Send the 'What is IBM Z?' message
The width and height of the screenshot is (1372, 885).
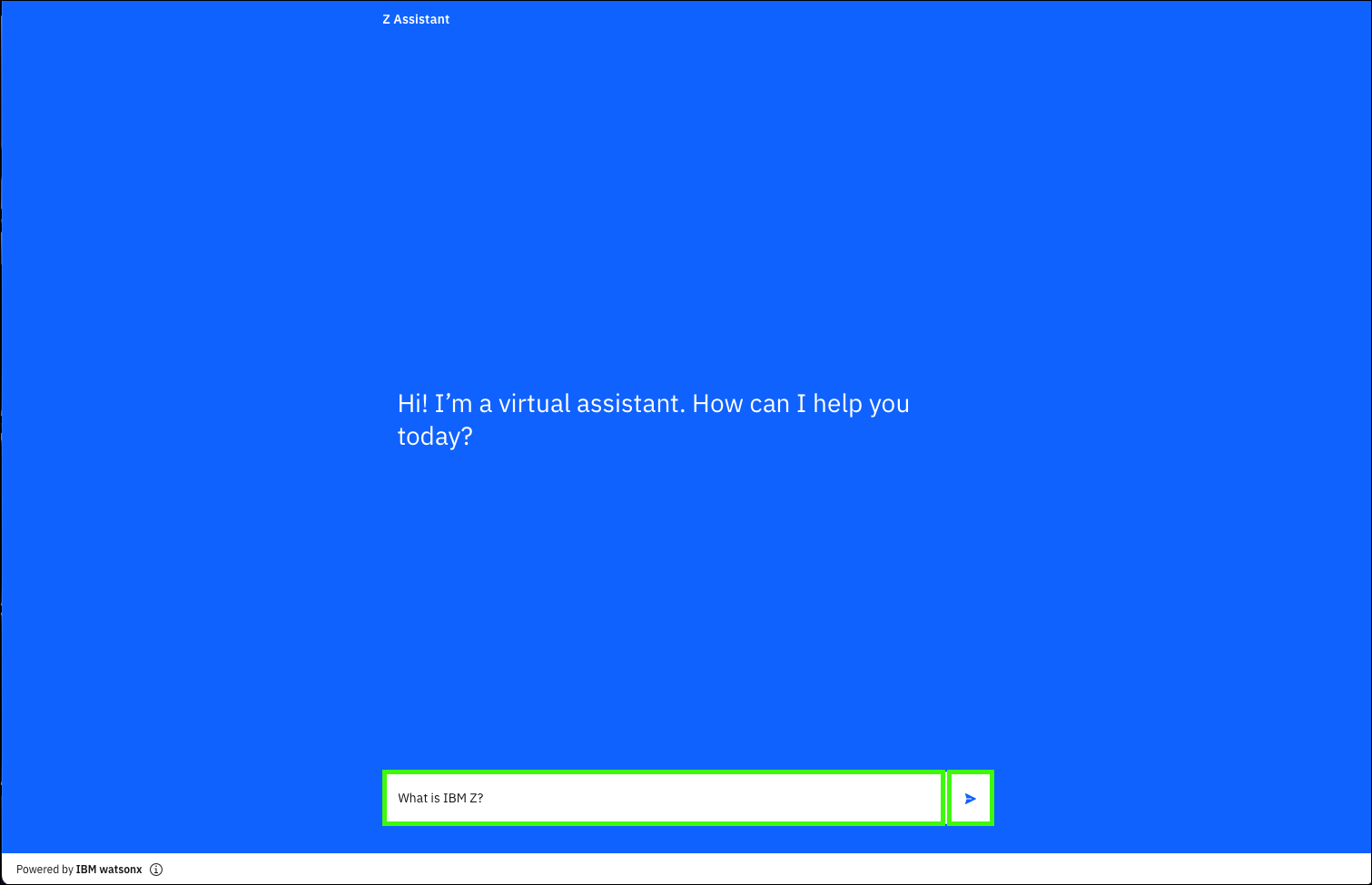[x=970, y=799]
